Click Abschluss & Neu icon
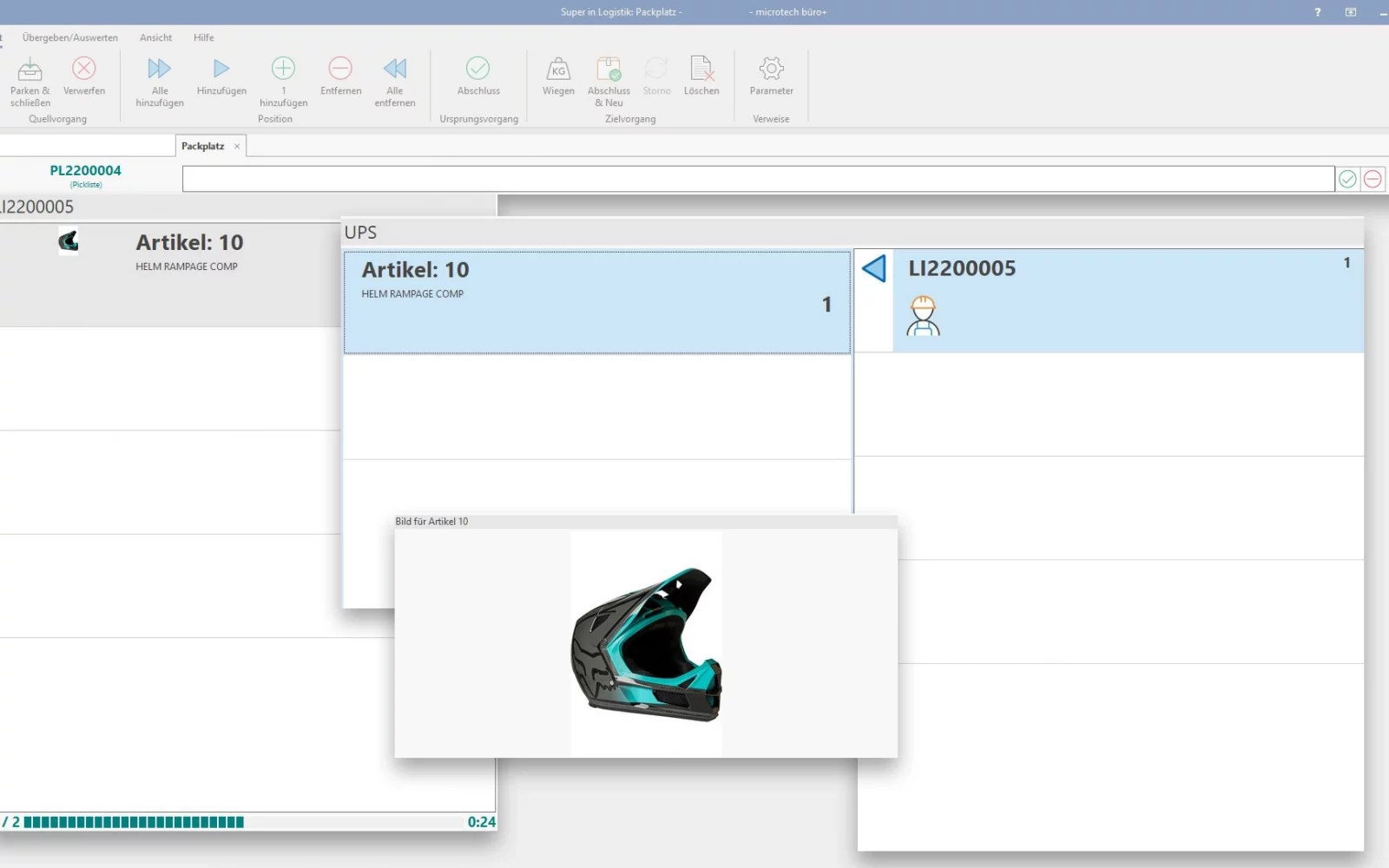The height and width of the screenshot is (868, 1389). click(x=609, y=69)
